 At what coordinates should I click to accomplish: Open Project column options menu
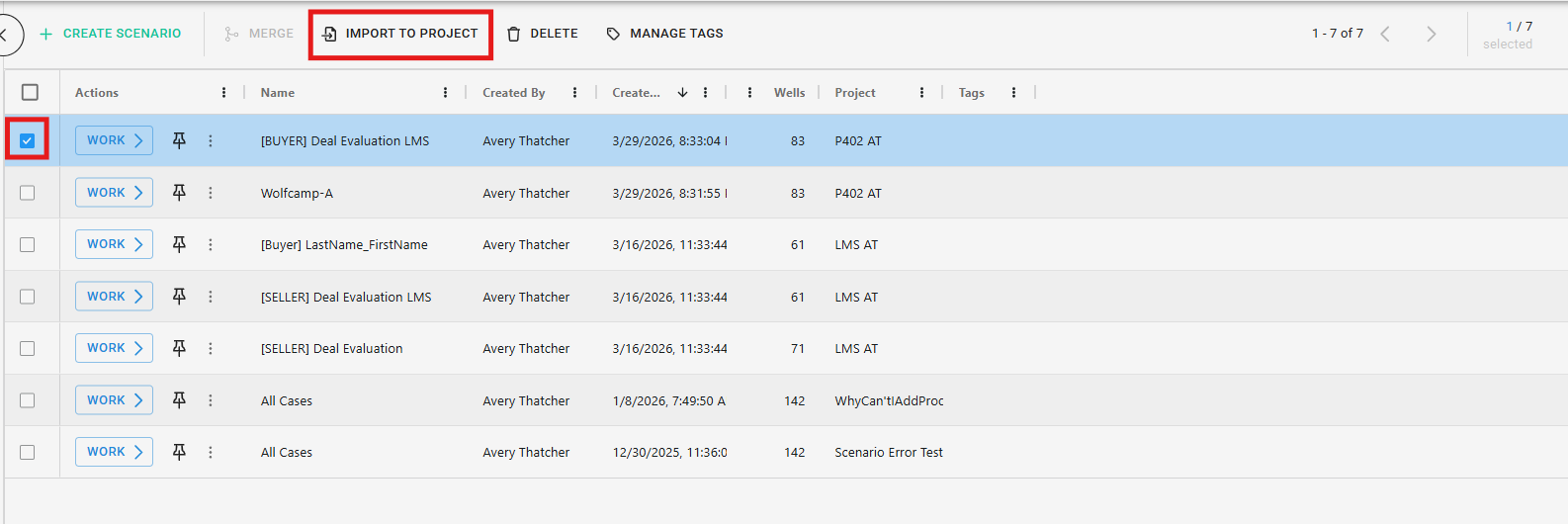[x=921, y=93]
